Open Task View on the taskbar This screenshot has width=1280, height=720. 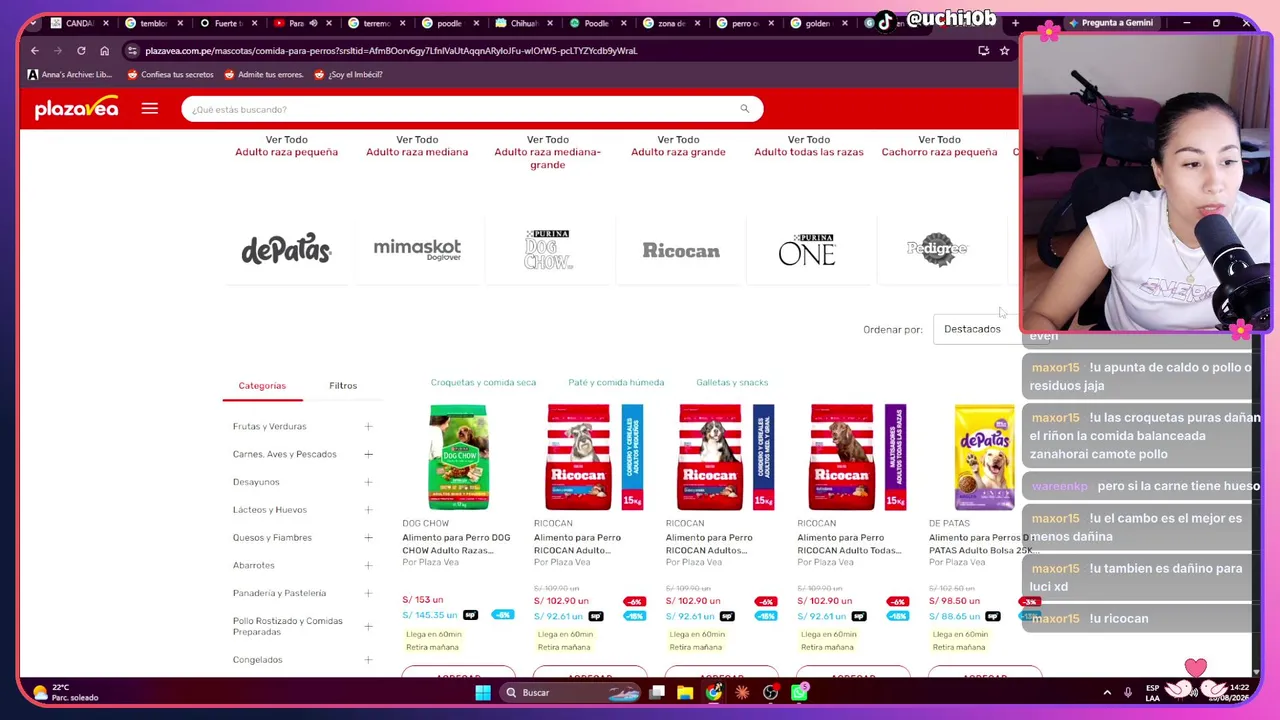657,692
